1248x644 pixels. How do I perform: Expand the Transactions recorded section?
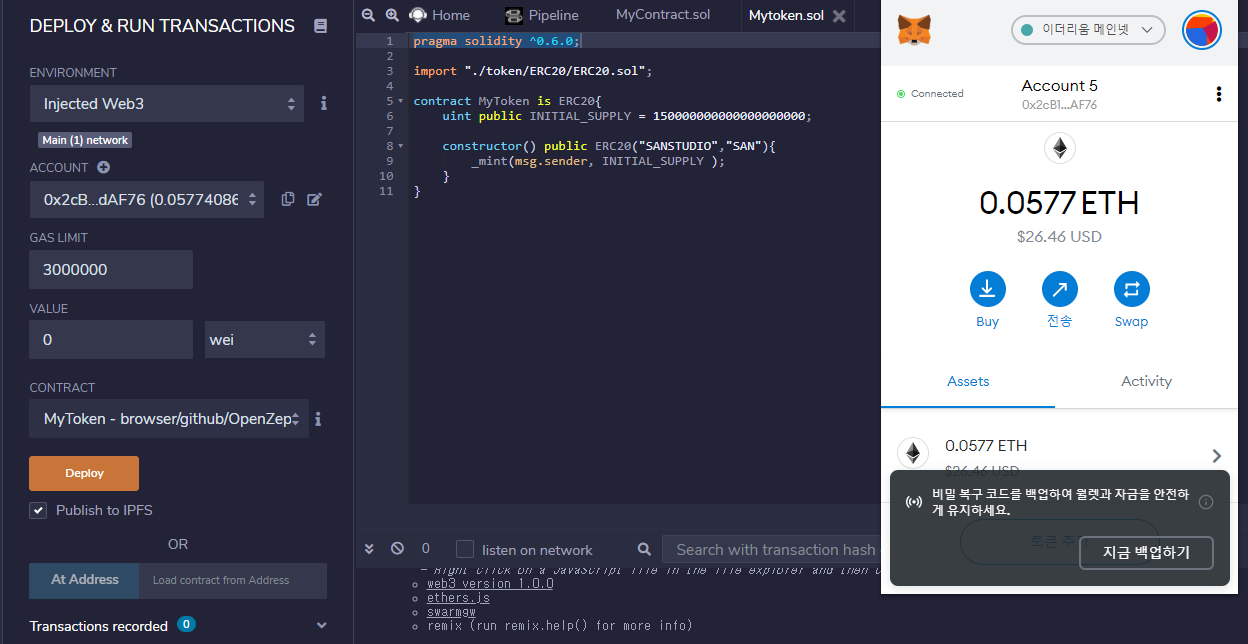[x=321, y=626]
